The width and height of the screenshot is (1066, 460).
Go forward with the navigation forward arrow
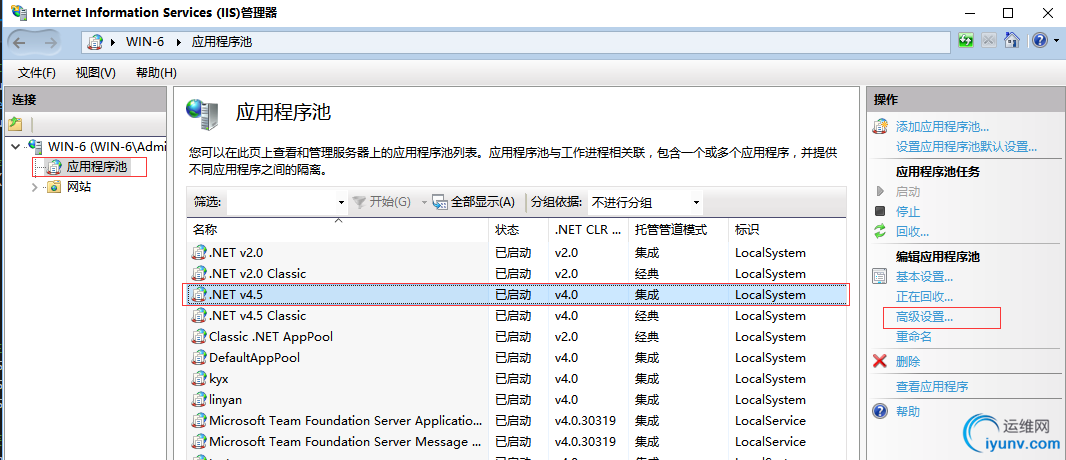click(x=50, y=42)
